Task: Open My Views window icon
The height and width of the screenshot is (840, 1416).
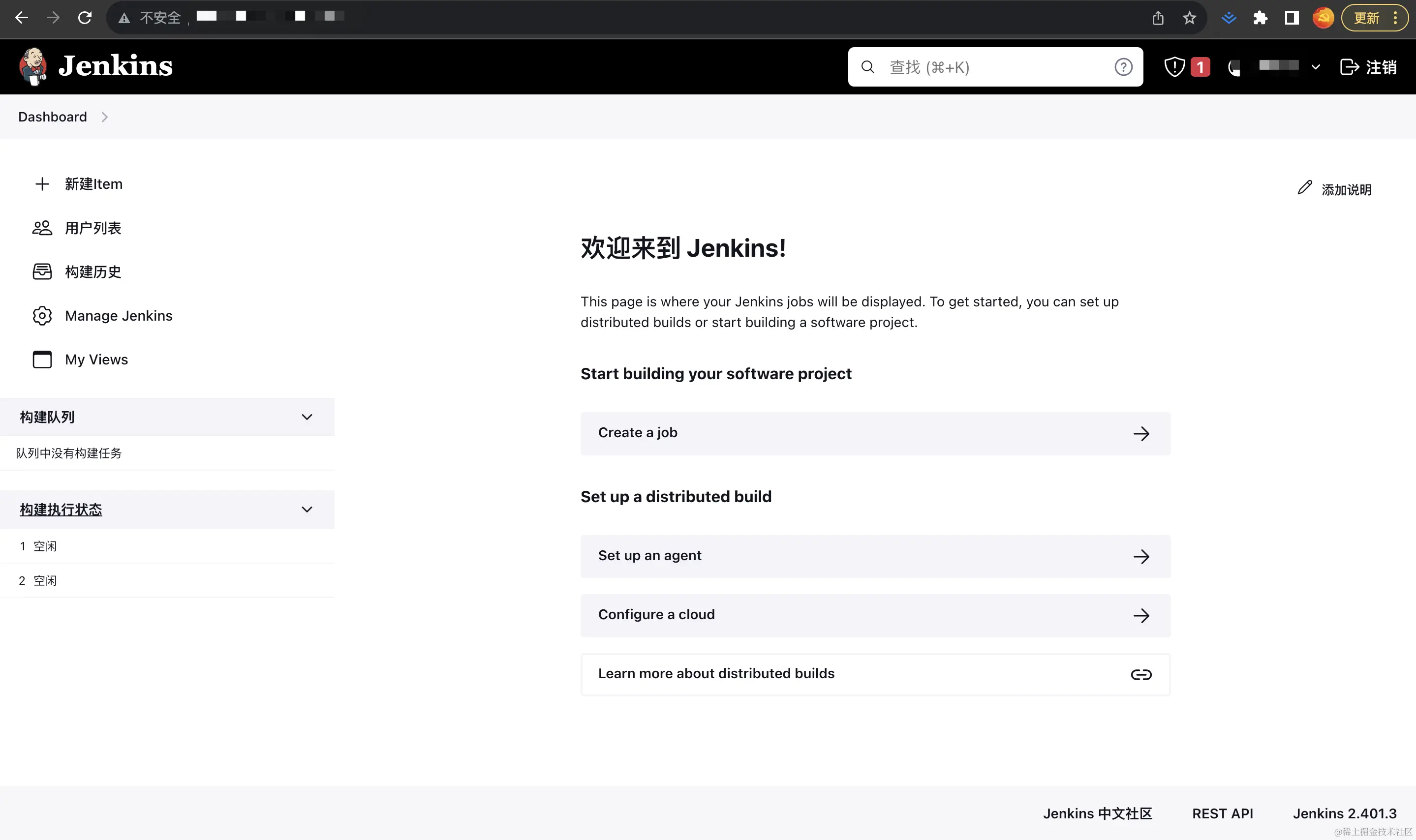Action: 42,360
